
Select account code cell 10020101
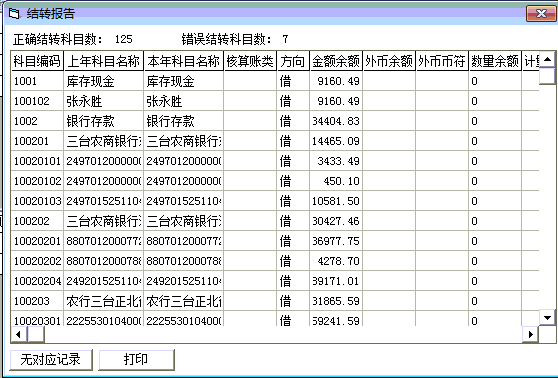tap(37, 161)
